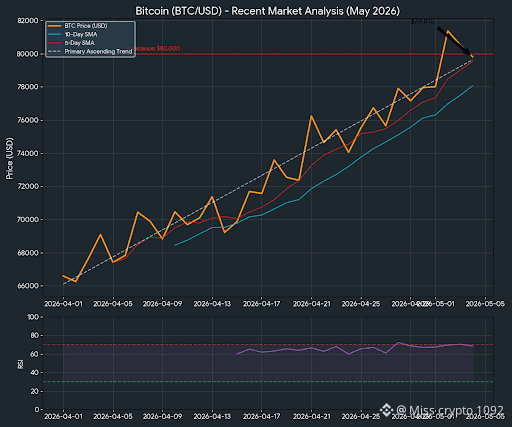This screenshot has height=427, width=512.
Task: Click 2026-04-09 on the RSI panel date axis
Action: (x=162, y=417)
